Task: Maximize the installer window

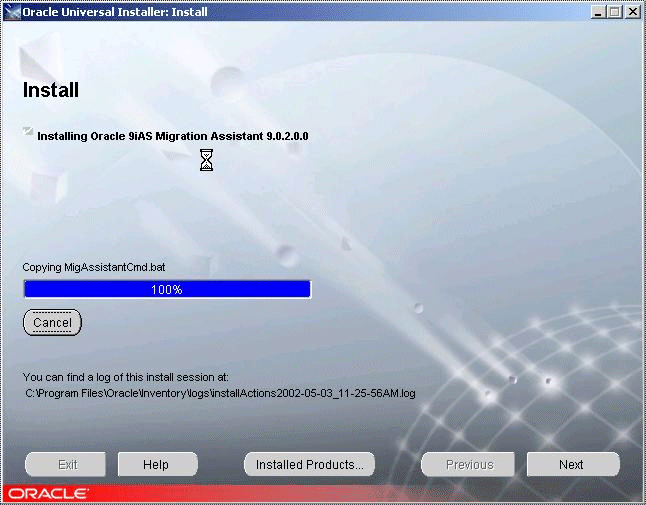Action: (x=614, y=12)
